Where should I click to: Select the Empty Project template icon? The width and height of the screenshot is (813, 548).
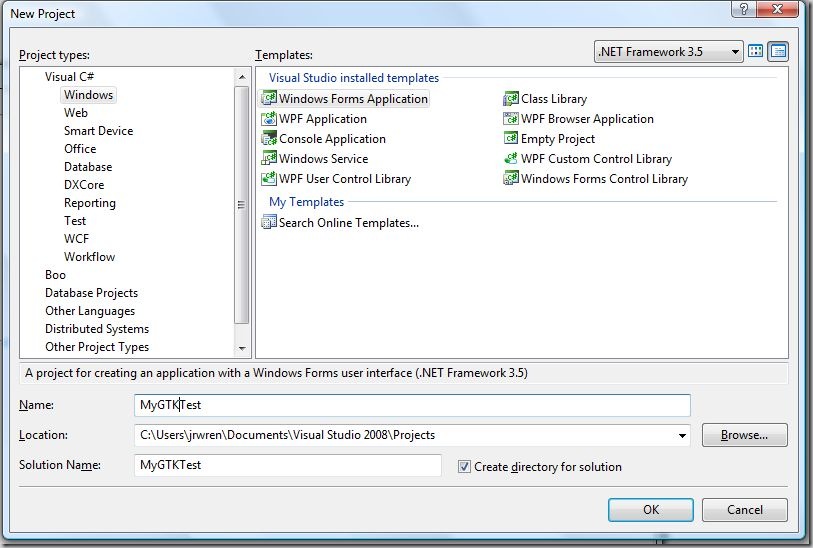(511, 138)
